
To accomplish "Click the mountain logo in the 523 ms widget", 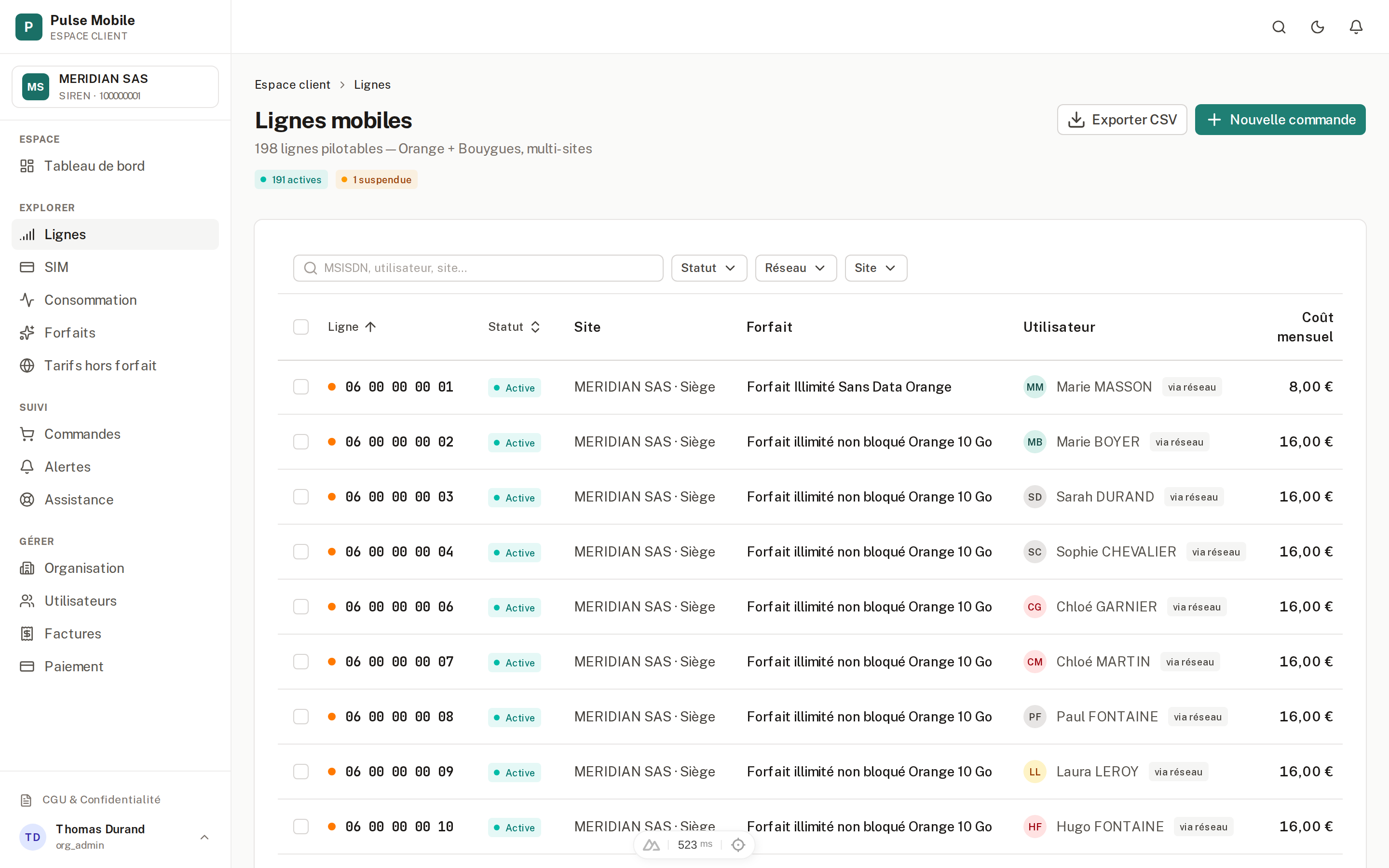I will click(651, 844).
